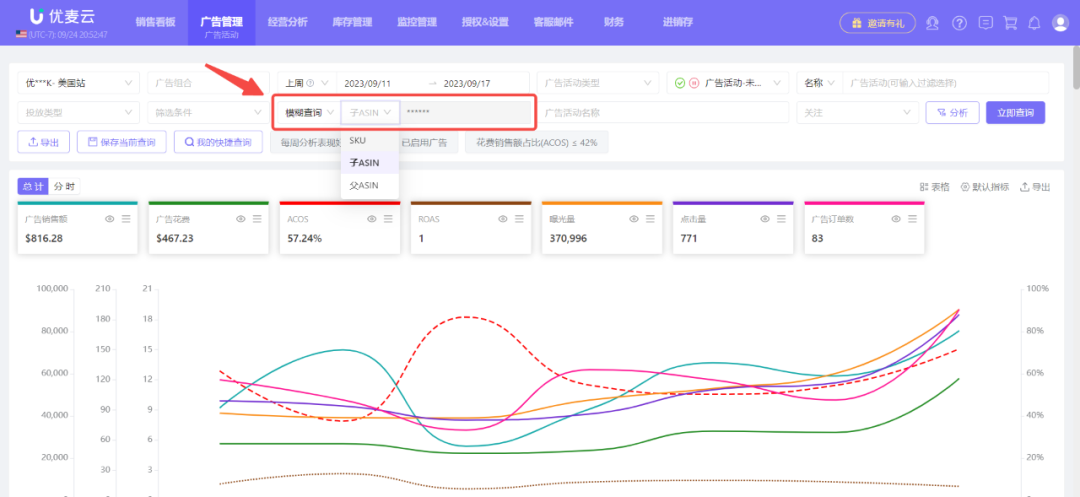Open the customer service headset icon

point(933,23)
